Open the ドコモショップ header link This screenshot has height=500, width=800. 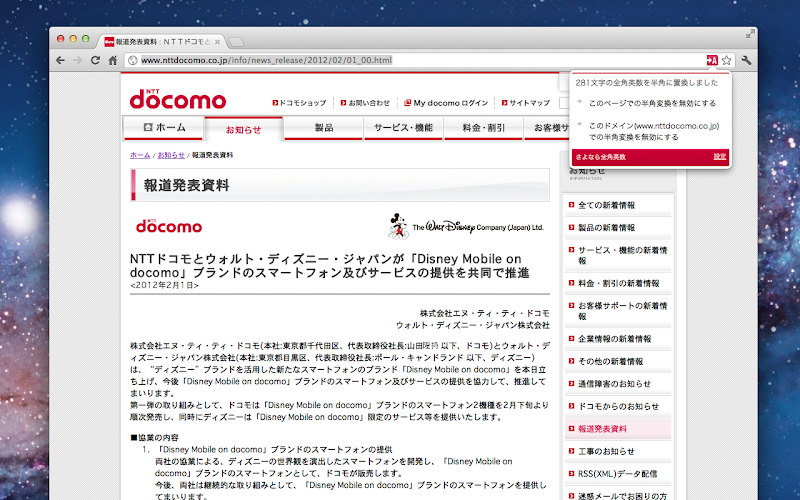pyautogui.click(x=299, y=103)
